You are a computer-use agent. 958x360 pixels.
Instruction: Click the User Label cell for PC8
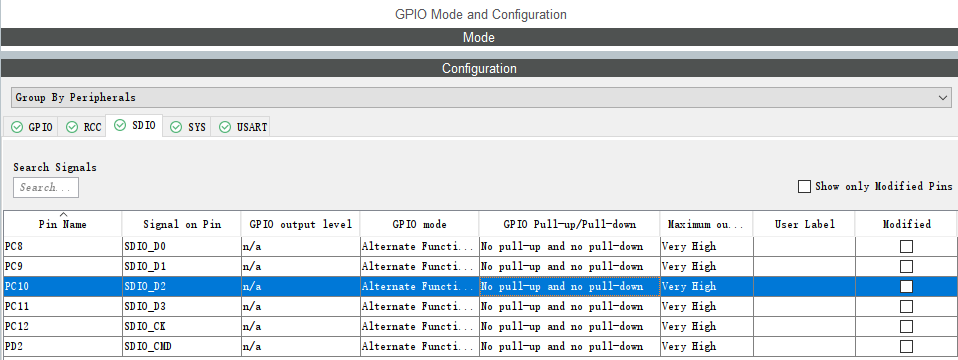[x=804, y=246]
